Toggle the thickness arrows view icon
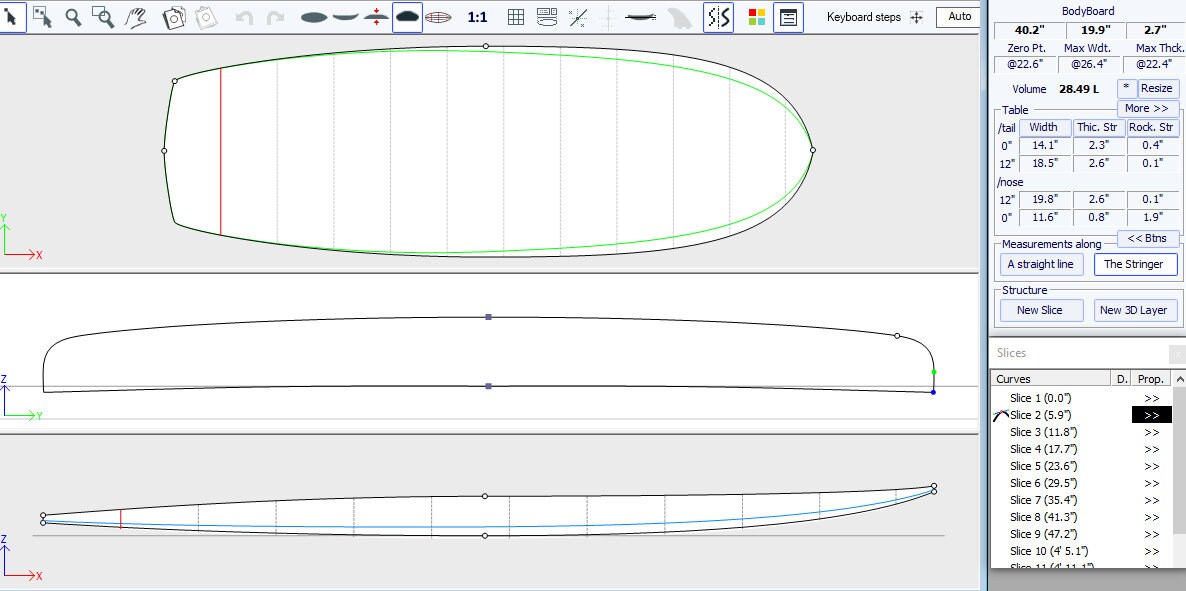Viewport: 1186px width, 591px height. coord(376,17)
